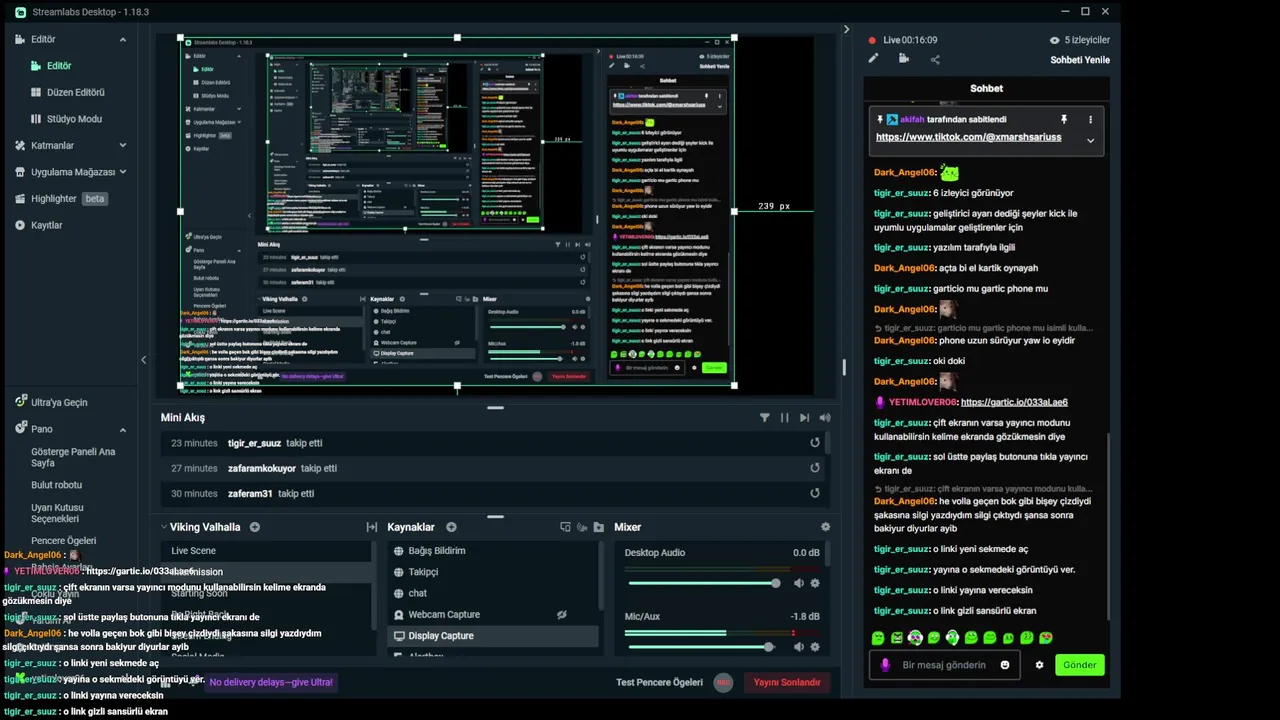1280x720 pixels.
Task: Open Mic/Aux source settings gear
Action: [x=815, y=647]
